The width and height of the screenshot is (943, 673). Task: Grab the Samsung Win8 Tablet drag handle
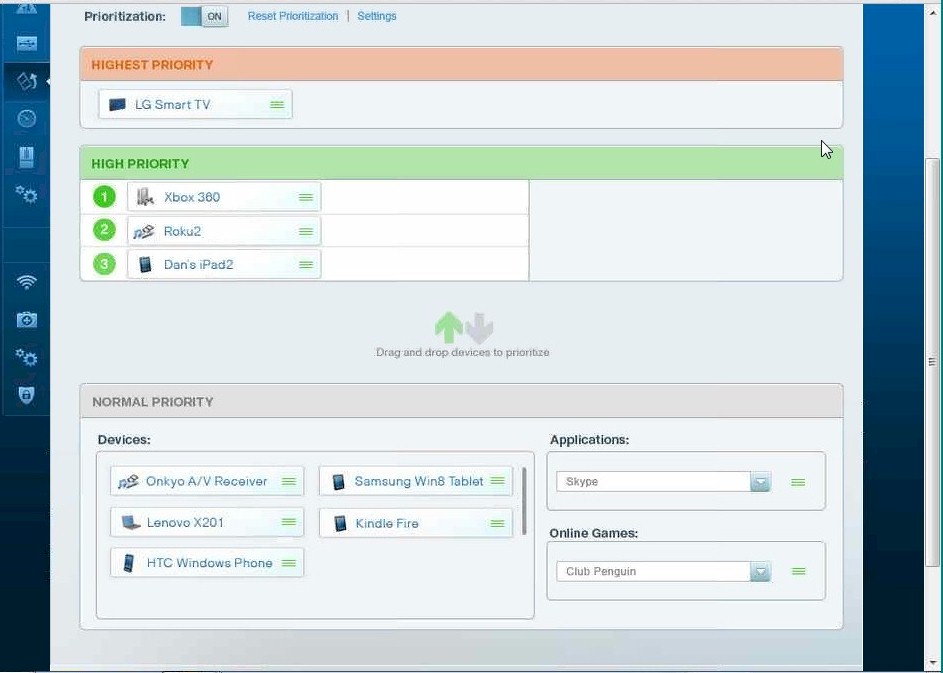497,481
